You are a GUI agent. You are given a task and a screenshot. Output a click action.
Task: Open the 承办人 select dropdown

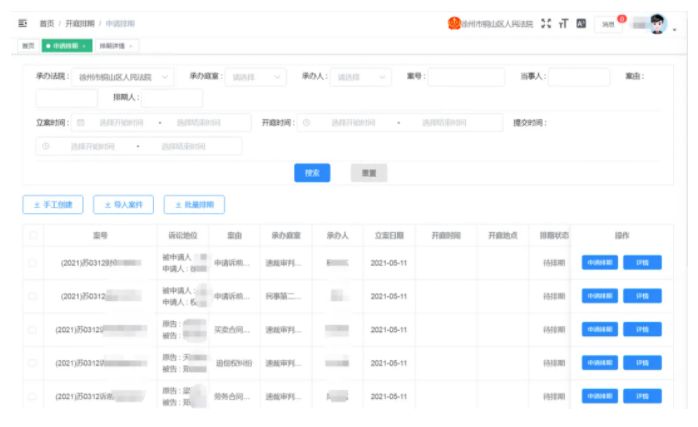pos(361,76)
